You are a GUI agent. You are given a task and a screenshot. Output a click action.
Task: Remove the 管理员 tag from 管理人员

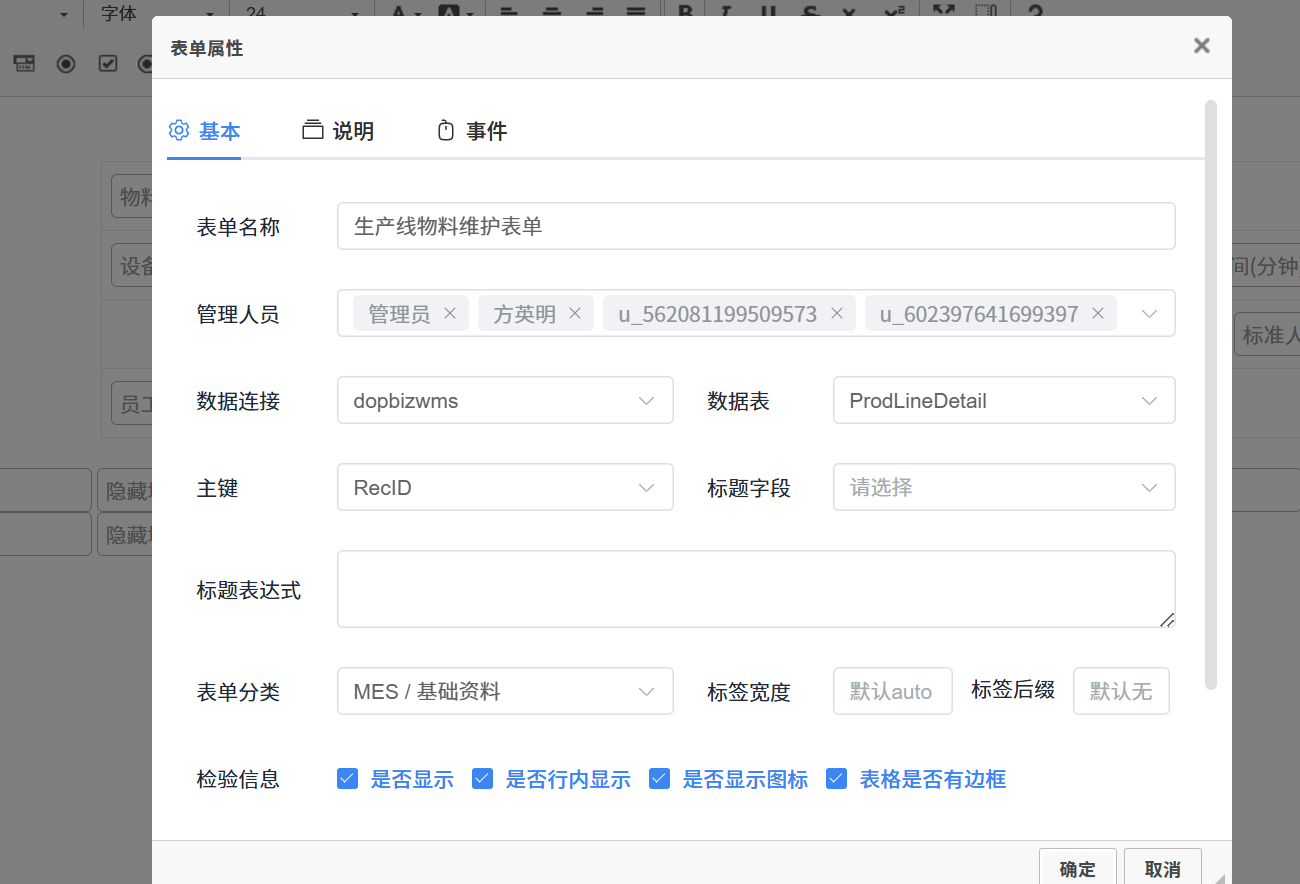point(450,314)
